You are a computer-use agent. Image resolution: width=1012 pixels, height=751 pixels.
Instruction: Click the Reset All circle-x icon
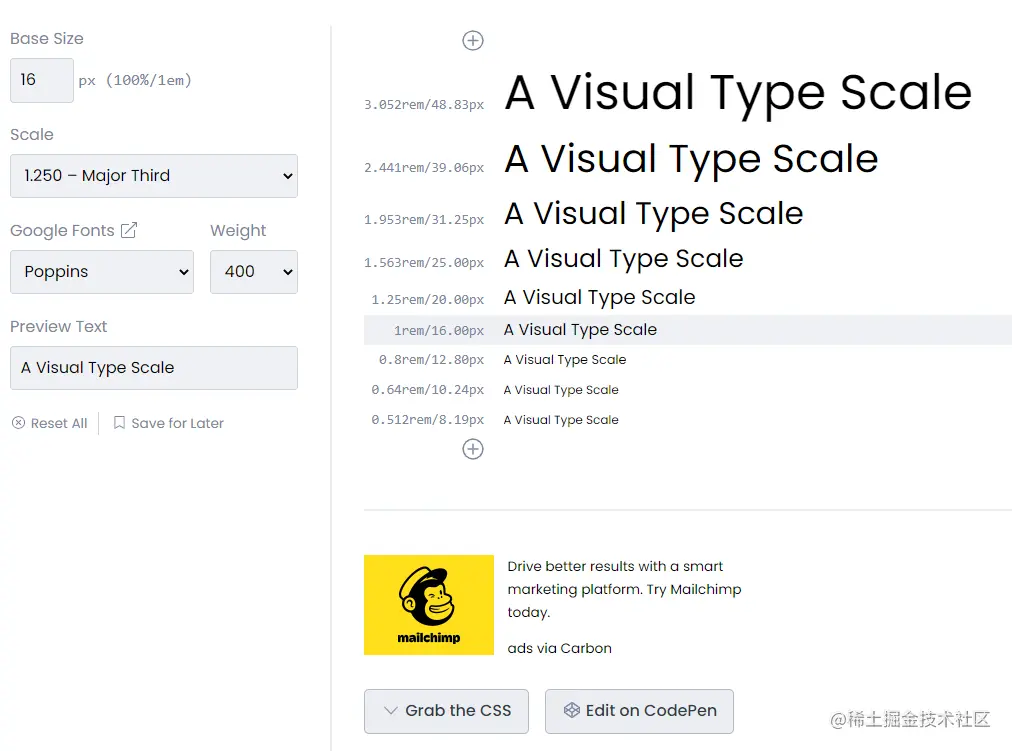18,423
